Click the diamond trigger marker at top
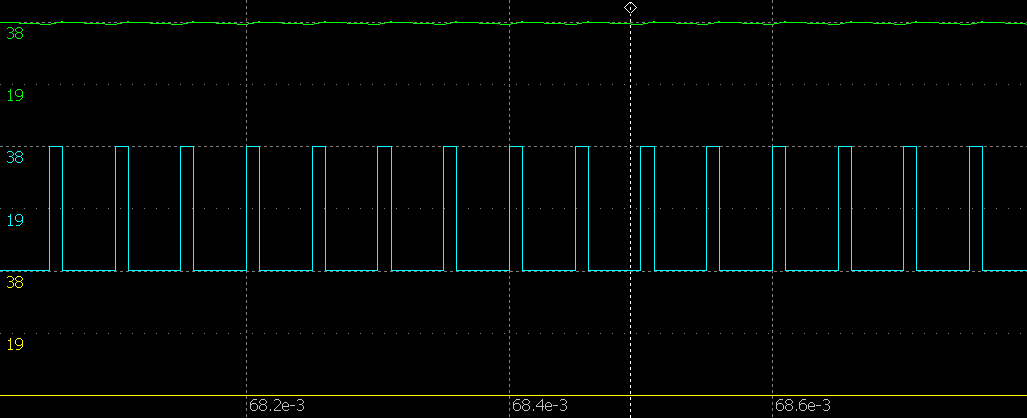1027x418 pixels. 630,7
